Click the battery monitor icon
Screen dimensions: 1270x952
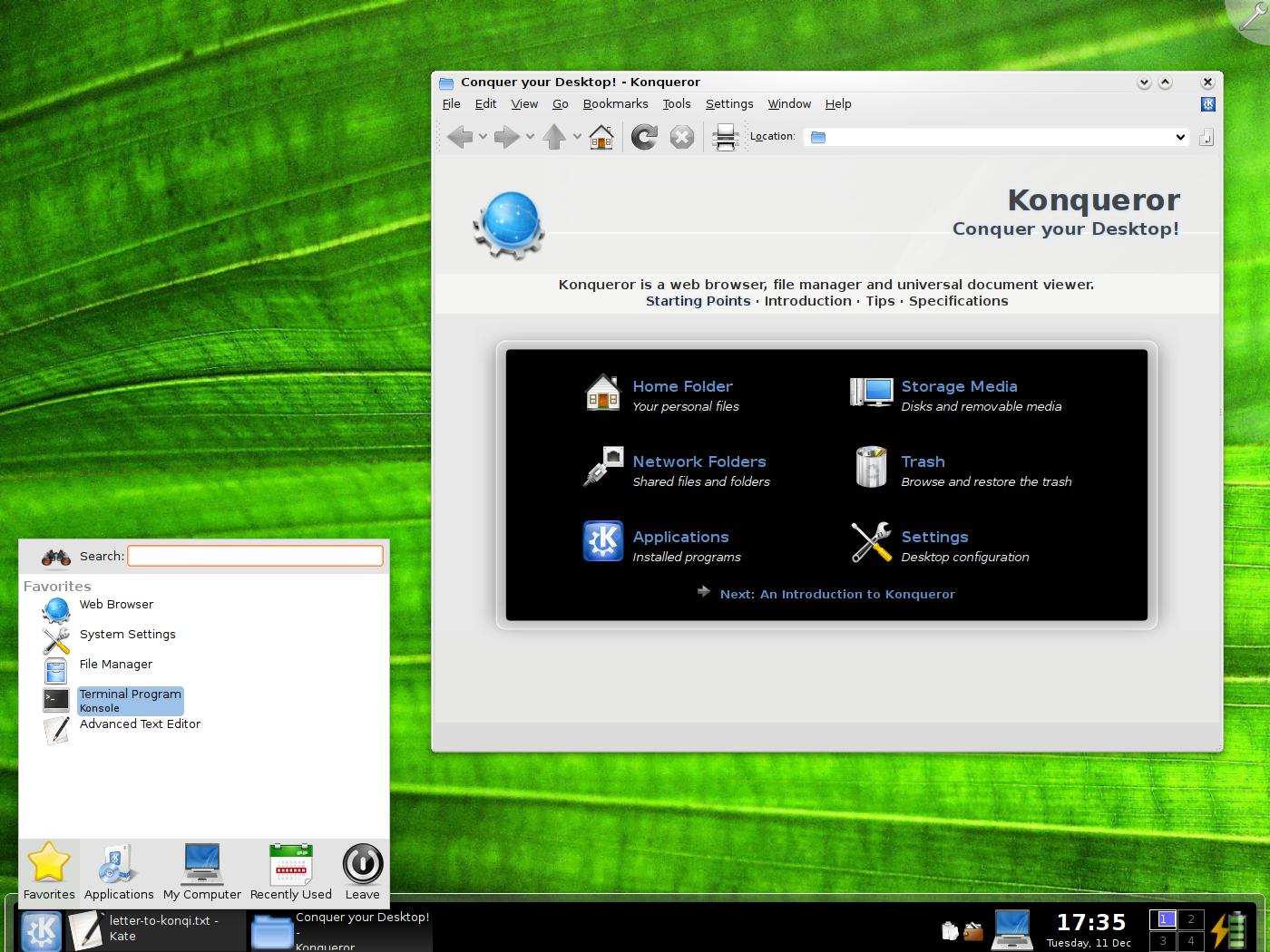pos(1228,930)
